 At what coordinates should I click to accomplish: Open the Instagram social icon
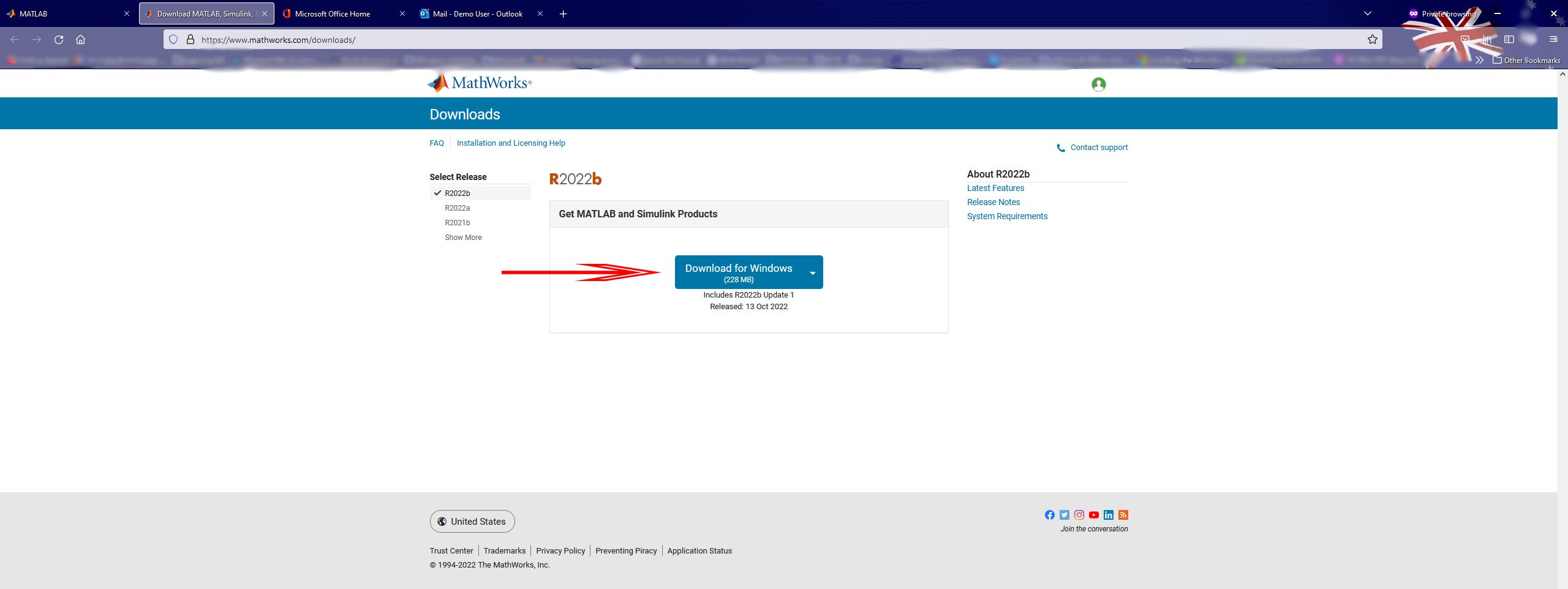pyautogui.click(x=1079, y=515)
